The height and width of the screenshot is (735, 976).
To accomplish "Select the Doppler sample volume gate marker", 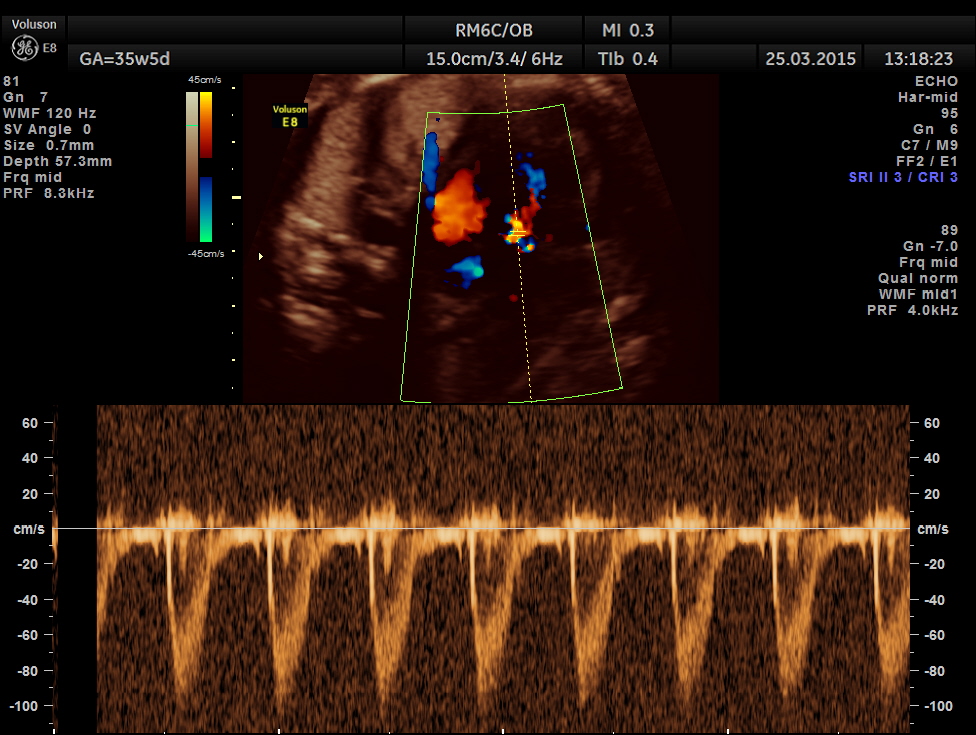I will point(517,233).
